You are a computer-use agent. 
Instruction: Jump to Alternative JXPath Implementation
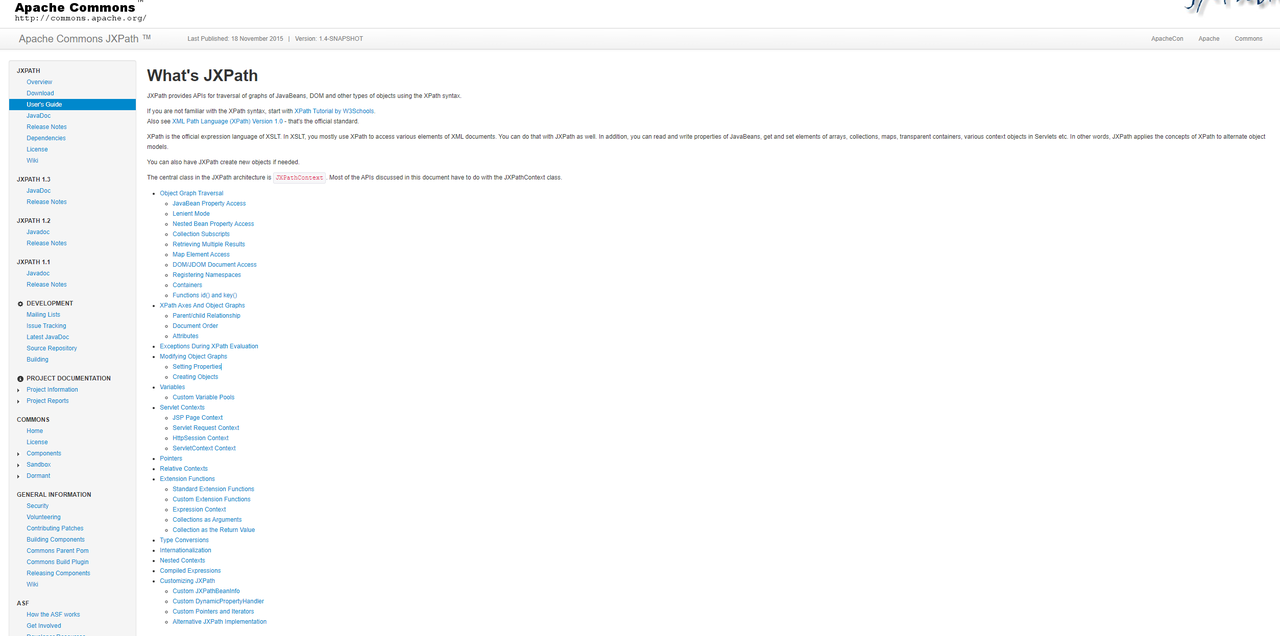click(219, 622)
